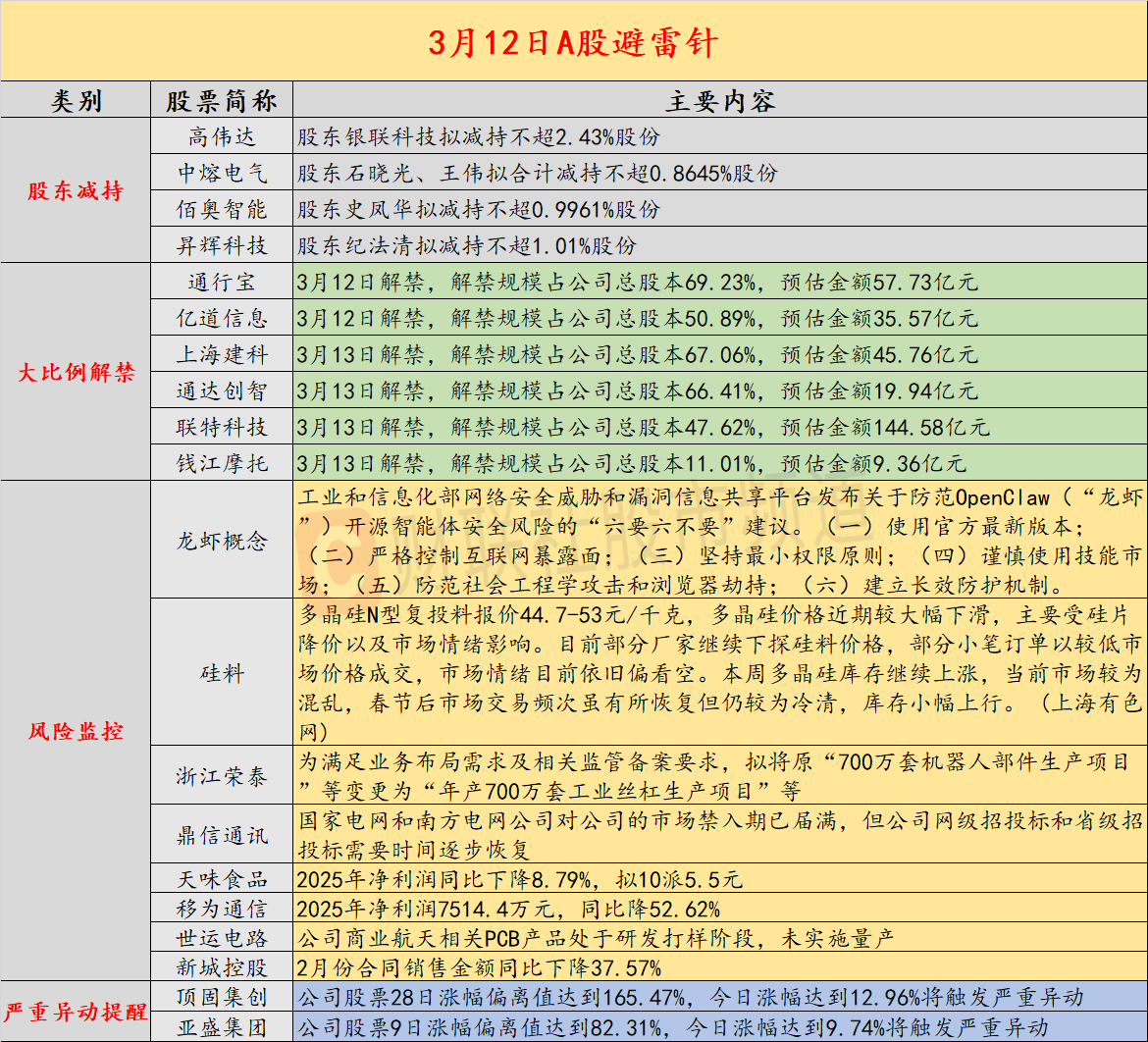Select stock name 亚盛集团

[x=222, y=1026]
